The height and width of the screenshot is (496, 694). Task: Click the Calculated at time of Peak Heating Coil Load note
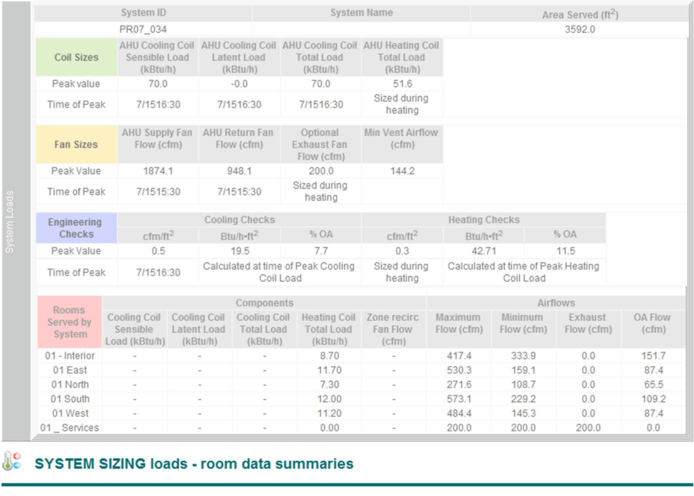(x=524, y=272)
